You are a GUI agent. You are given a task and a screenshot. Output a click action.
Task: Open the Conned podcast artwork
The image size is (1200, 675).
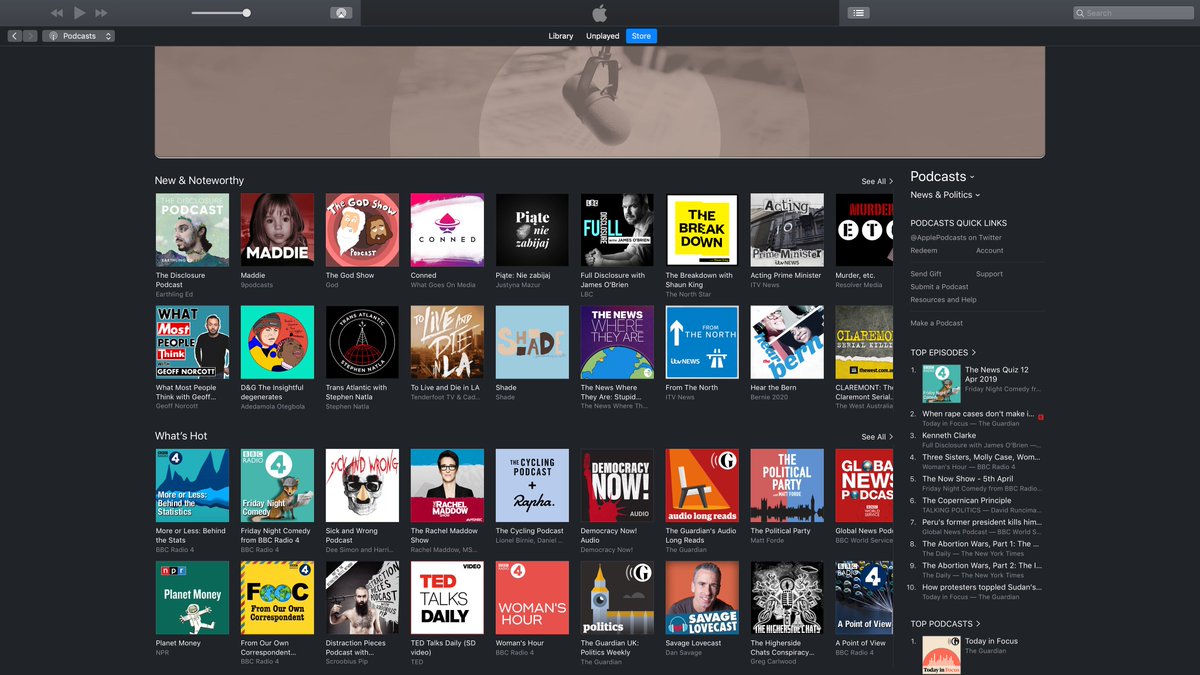[x=447, y=230]
